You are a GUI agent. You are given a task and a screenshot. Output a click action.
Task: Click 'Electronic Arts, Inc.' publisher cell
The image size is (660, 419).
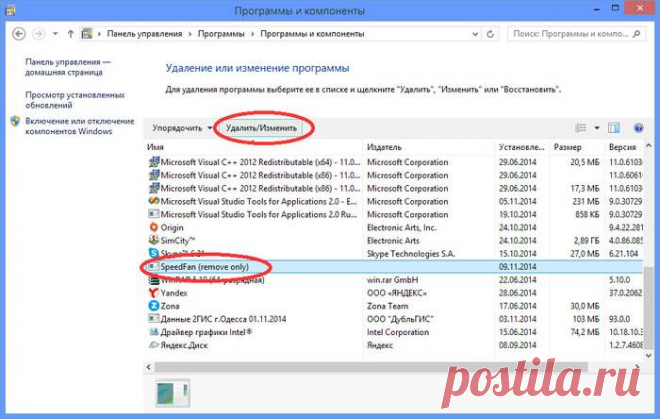(402, 227)
